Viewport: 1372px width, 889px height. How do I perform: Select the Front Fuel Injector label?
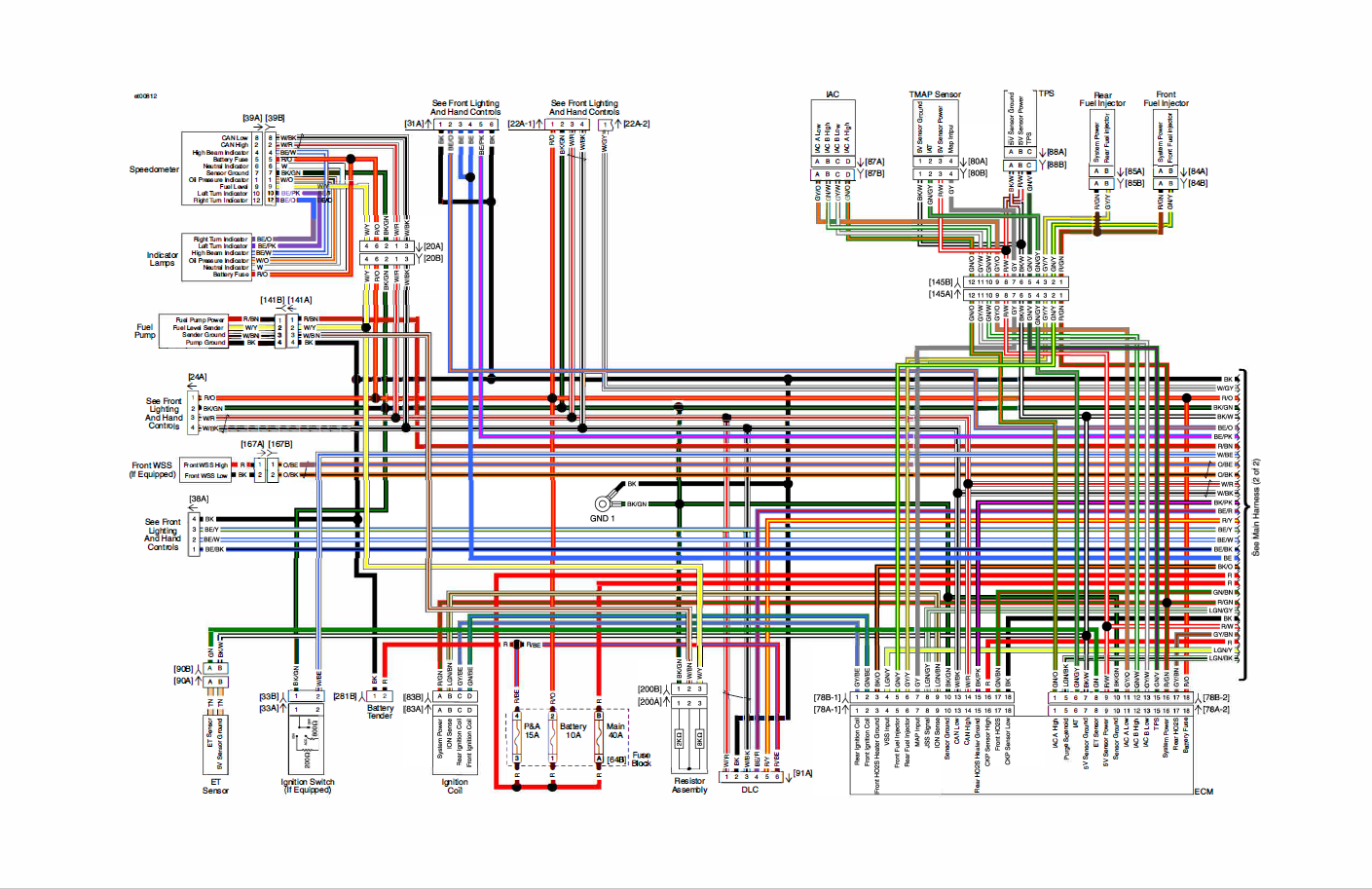pos(1166,99)
